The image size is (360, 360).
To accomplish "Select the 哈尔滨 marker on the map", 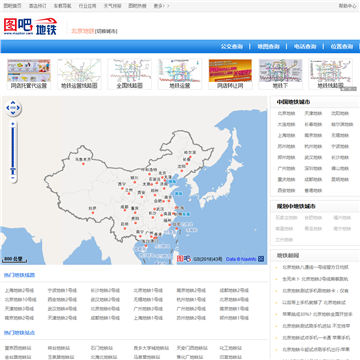I will (190, 156).
